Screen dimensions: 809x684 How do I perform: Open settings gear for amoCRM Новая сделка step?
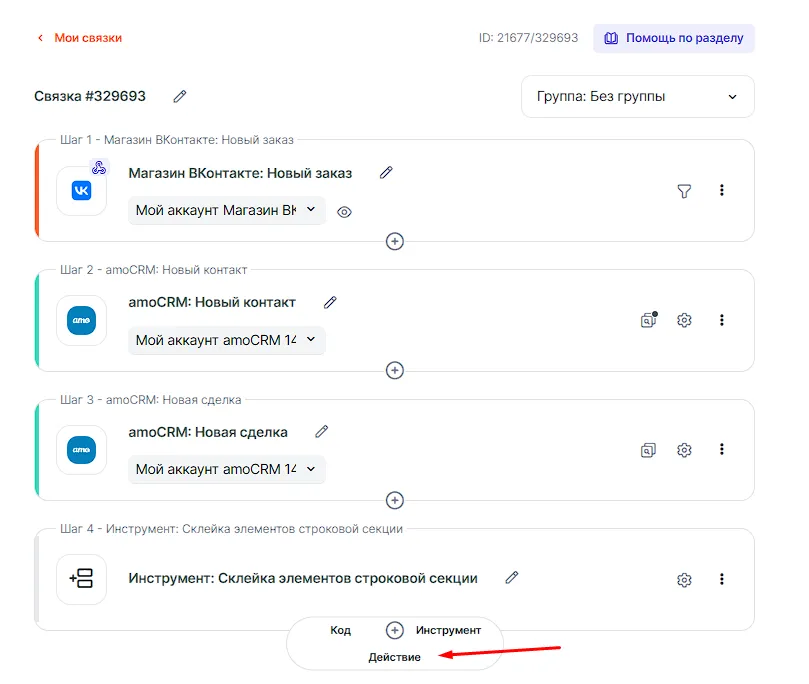pos(684,450)
